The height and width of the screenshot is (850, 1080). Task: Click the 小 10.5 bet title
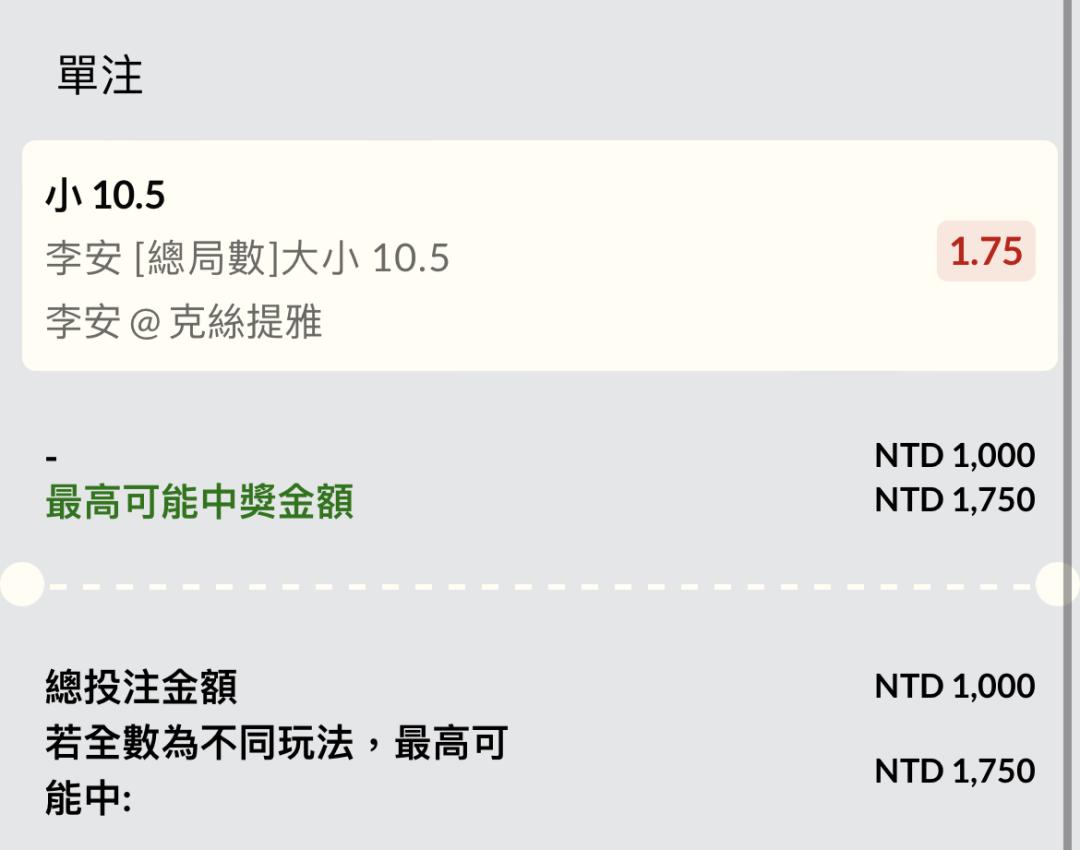(x=105, y=195)
